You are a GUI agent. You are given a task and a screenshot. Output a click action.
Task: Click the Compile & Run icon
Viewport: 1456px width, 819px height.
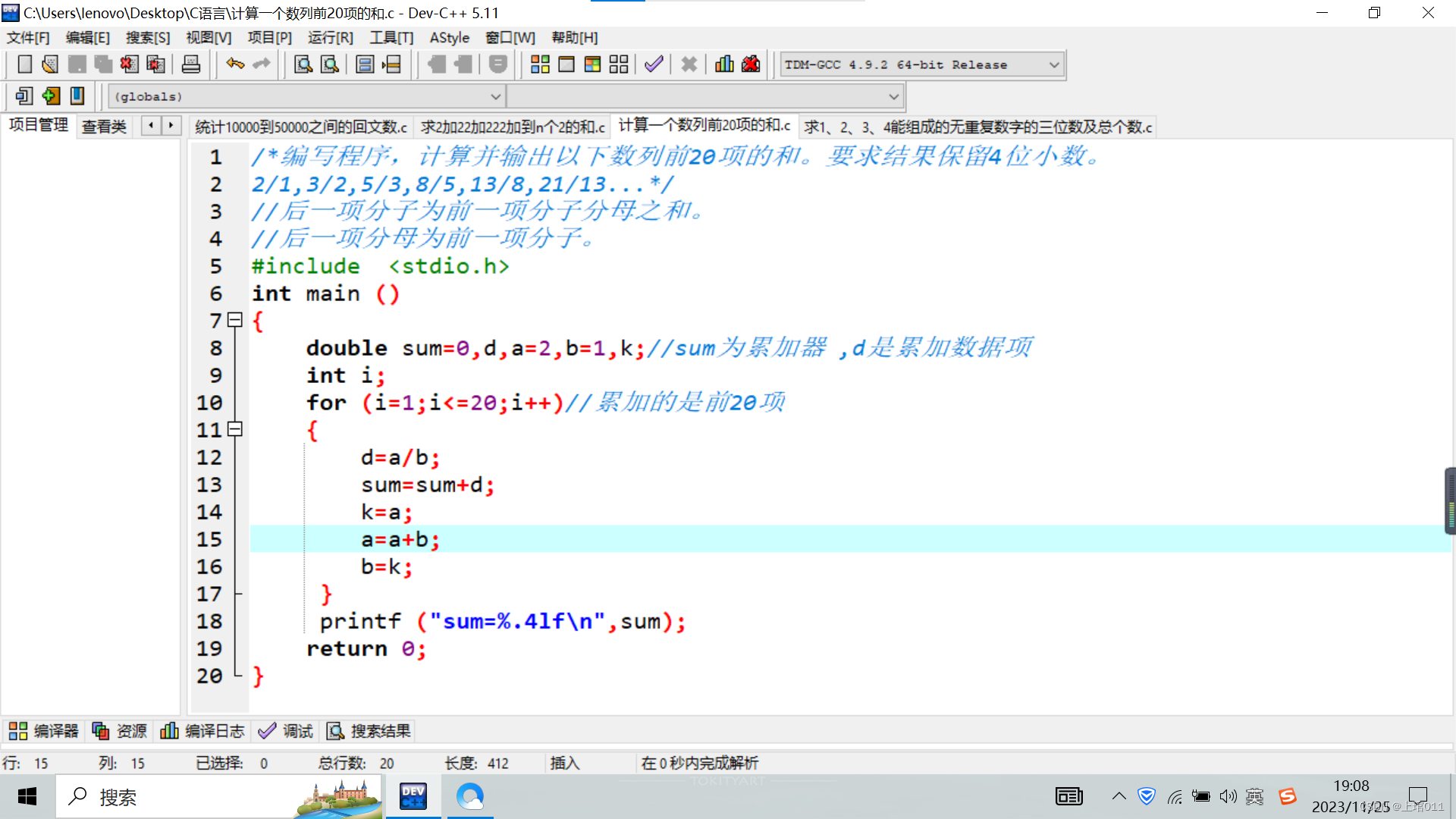coord(592,64)
